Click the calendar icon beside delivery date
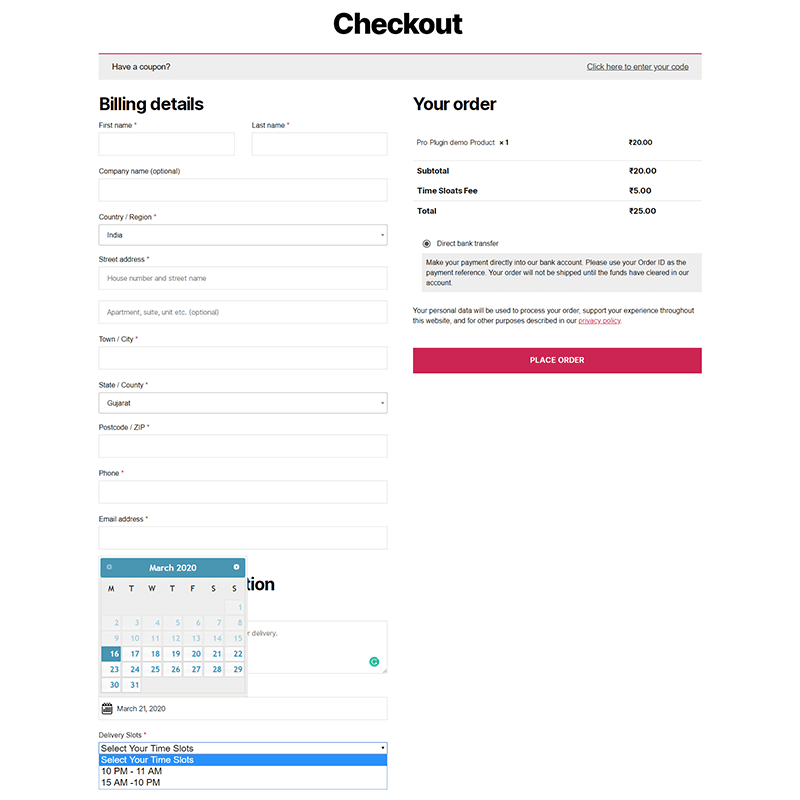 107,709
